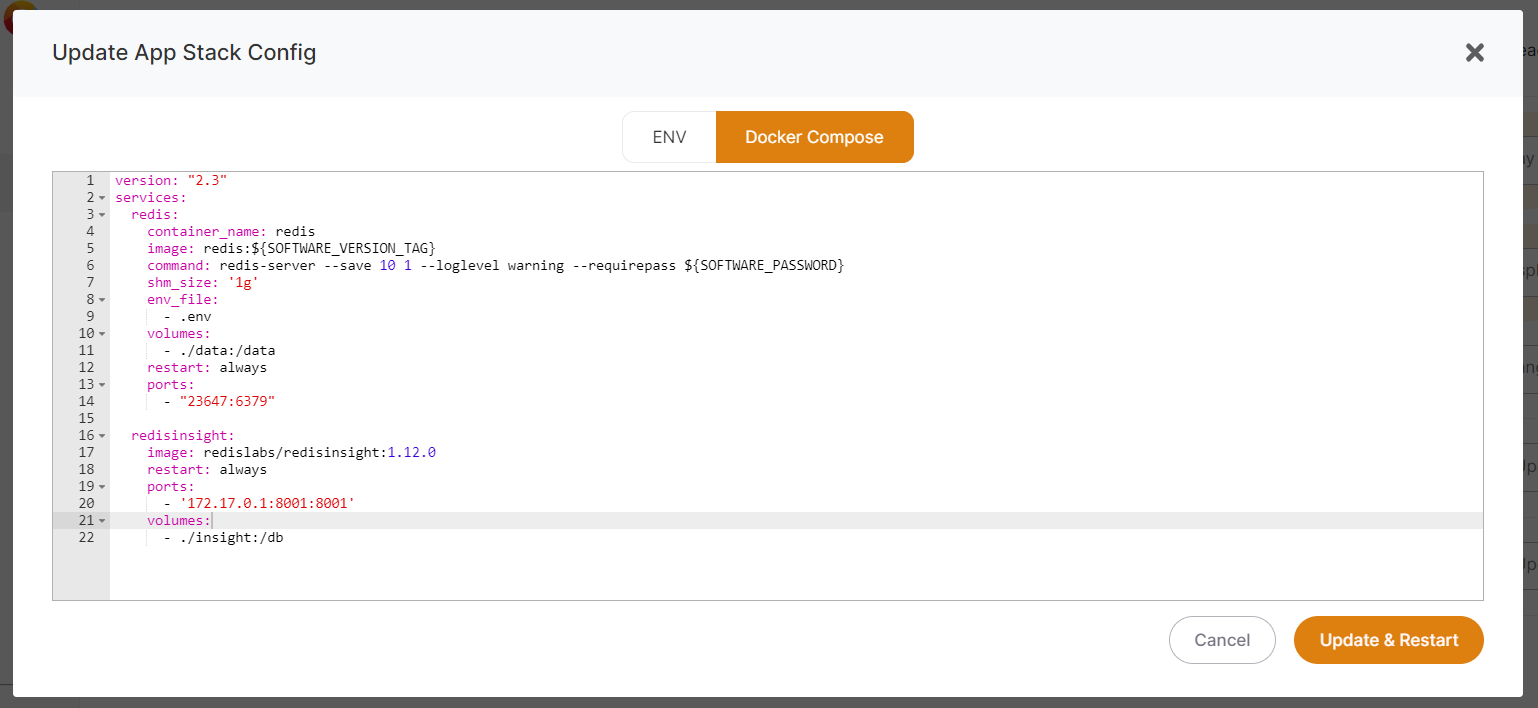Click the Update & Restart button

(1388, 640)
